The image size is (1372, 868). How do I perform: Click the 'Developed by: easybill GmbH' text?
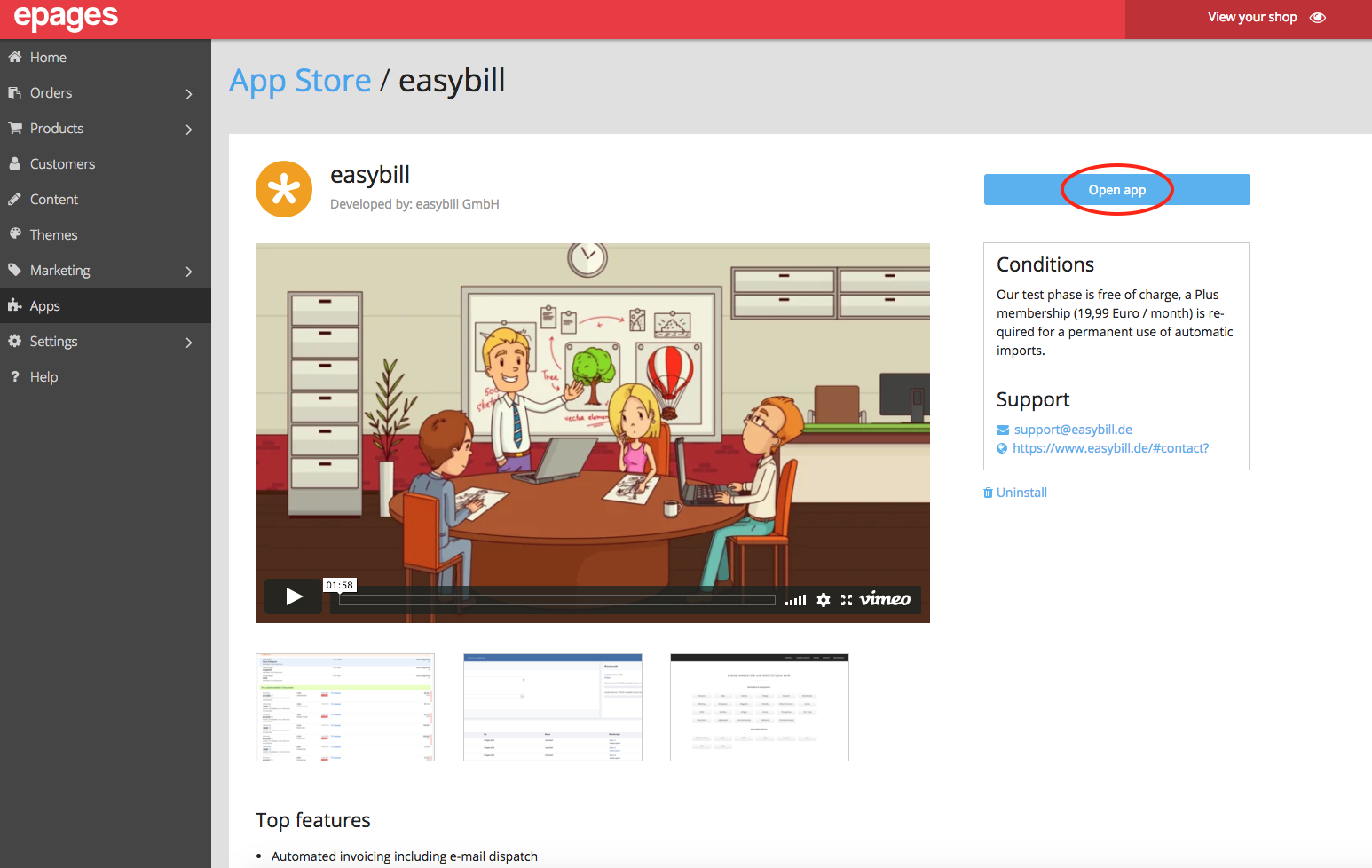pos(414,204)
